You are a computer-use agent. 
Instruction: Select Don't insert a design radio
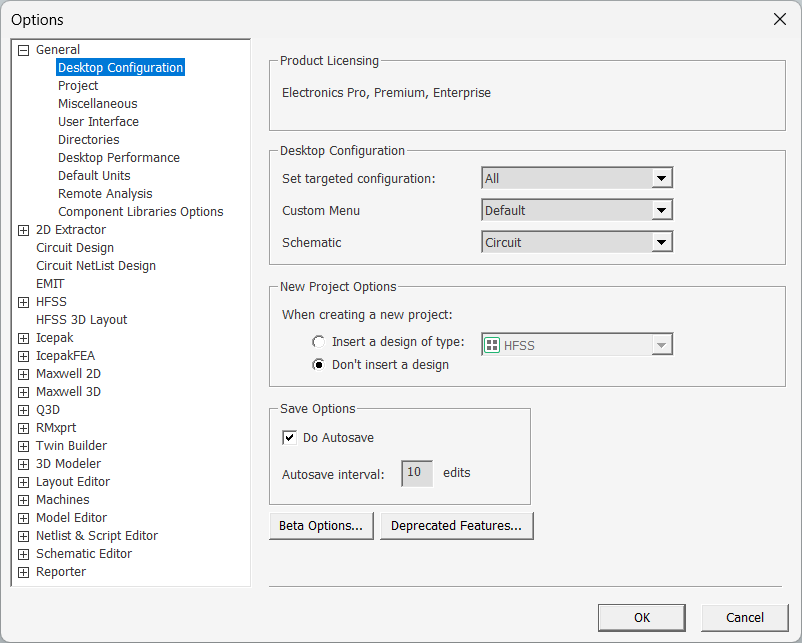pyautogui.click(x=318, y=365)
